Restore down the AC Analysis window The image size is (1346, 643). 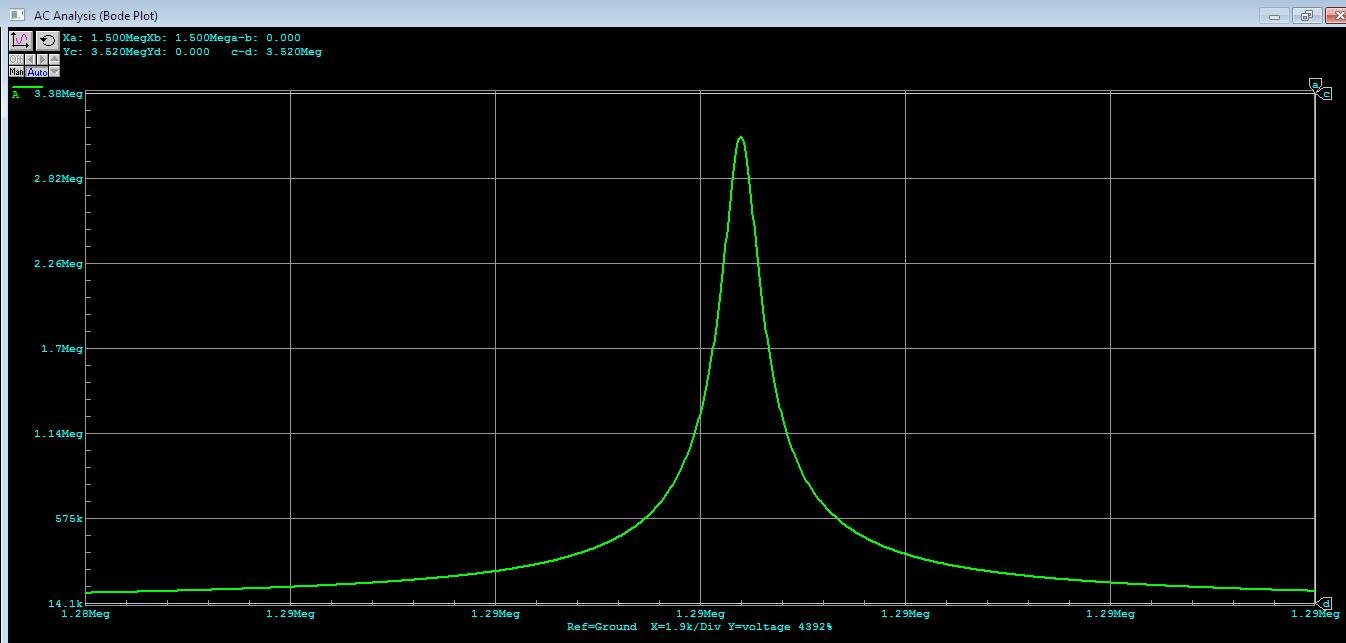[1306, 15]
